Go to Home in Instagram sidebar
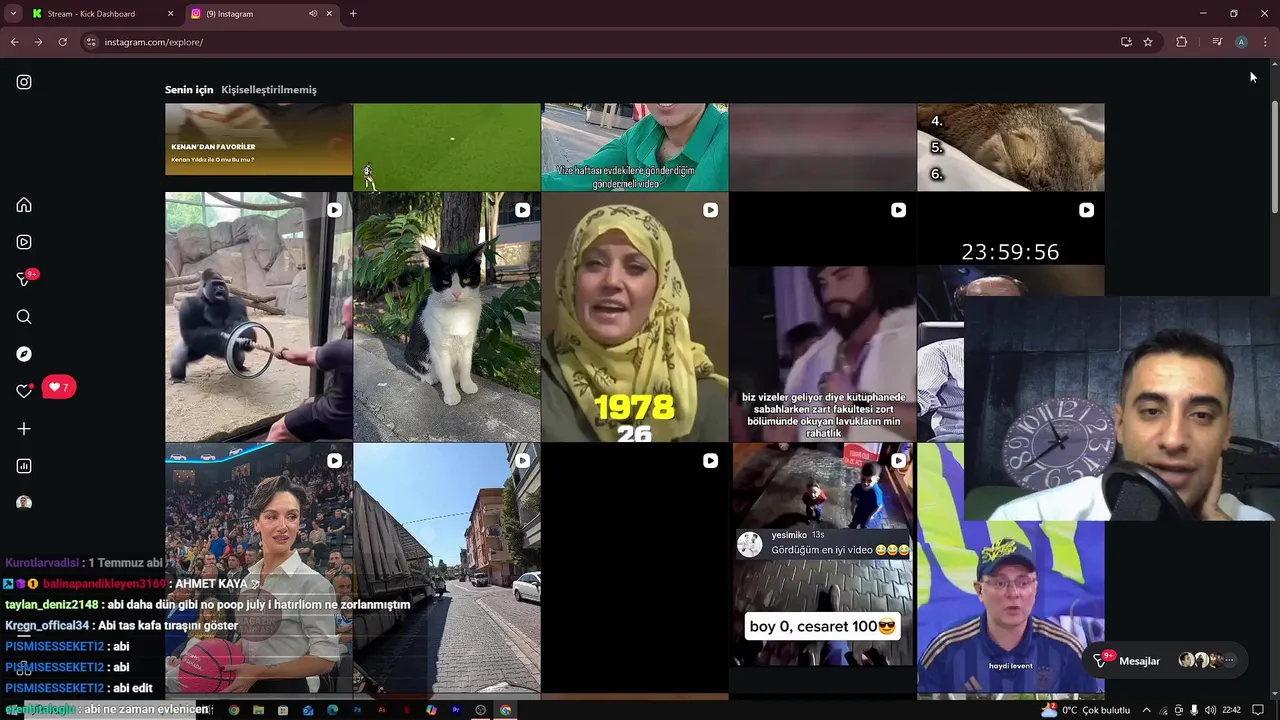Image resolution: width=1280 pixels, height=720 pixels. click(24, 205)
